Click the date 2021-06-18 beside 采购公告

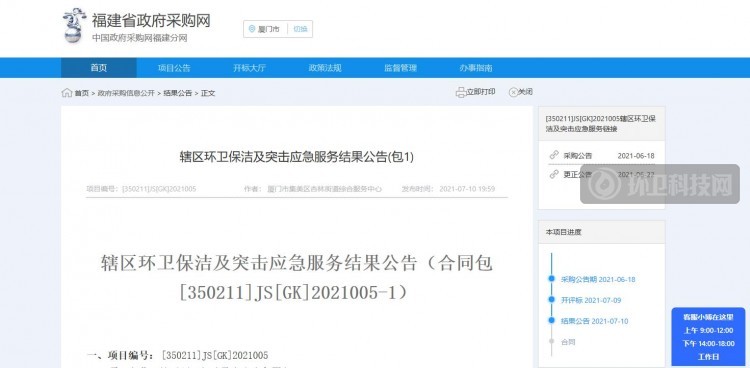click(x=636, y=156)
